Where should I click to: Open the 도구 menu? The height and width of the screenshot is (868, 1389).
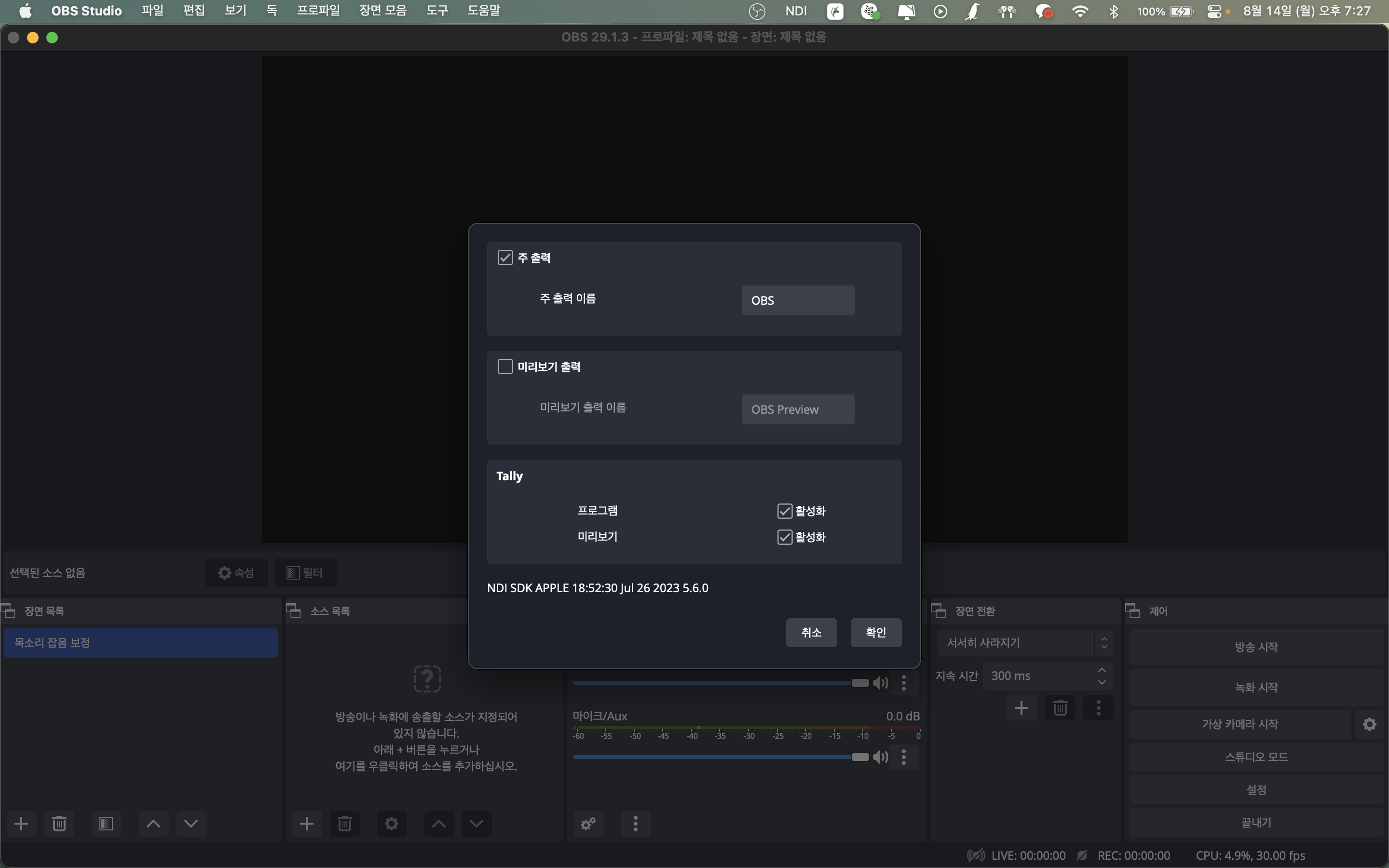(437, 11)
